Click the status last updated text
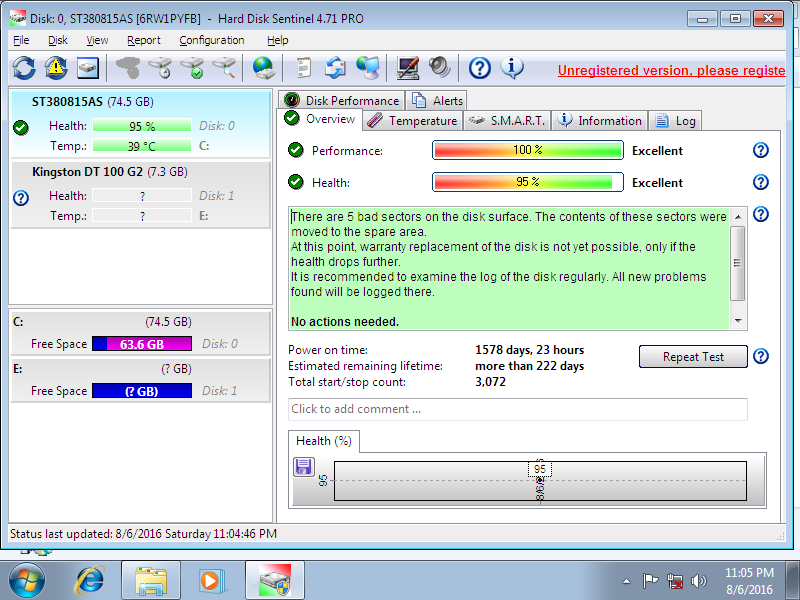This screenshot has width=800, height=600. (x=143, y=534)
